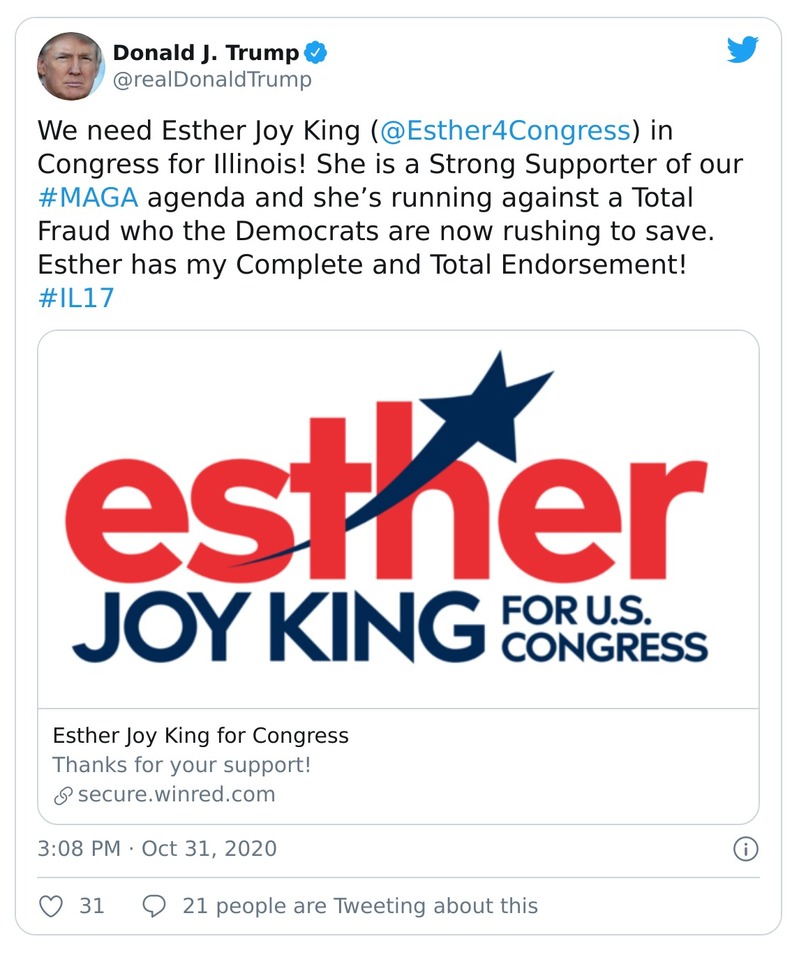Open the @realDonaldTrump handle

[212, 80]
